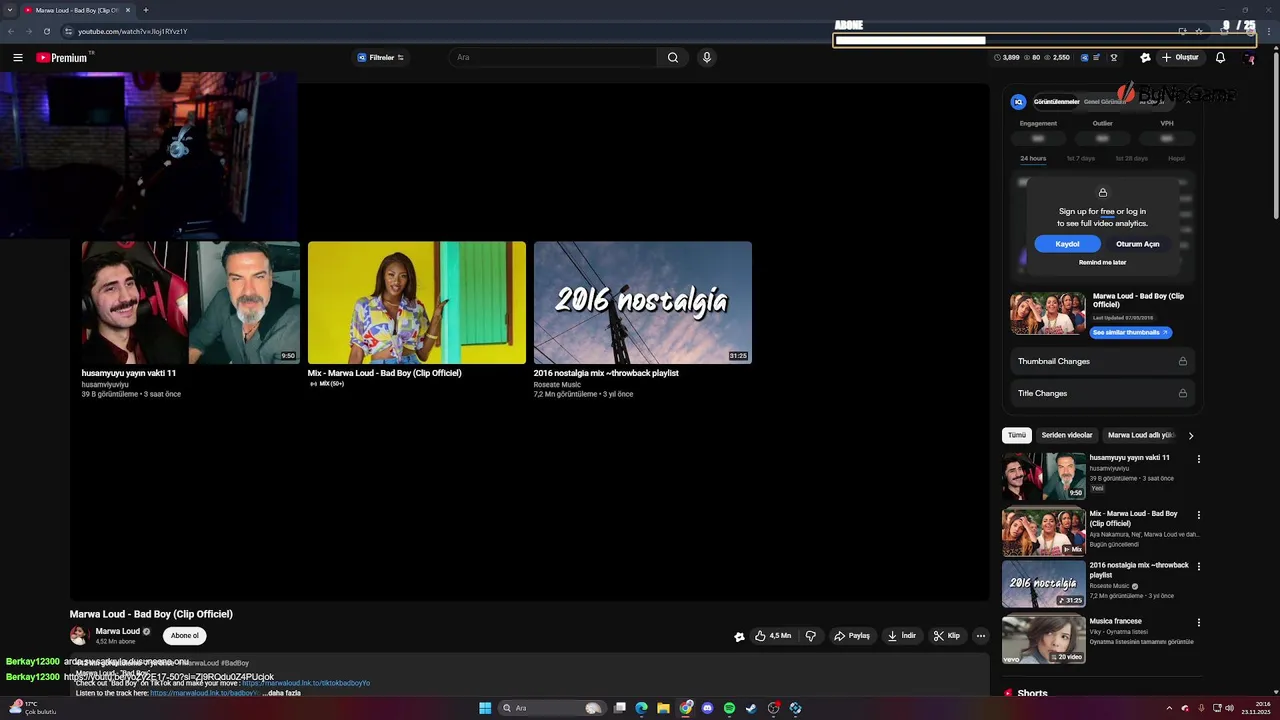The height and width of the screenshot is (720, 1280).
Task: Open 'husamvyuvyu yayın vakti 11' end-screen thumbnail
Action: (190, 302)
